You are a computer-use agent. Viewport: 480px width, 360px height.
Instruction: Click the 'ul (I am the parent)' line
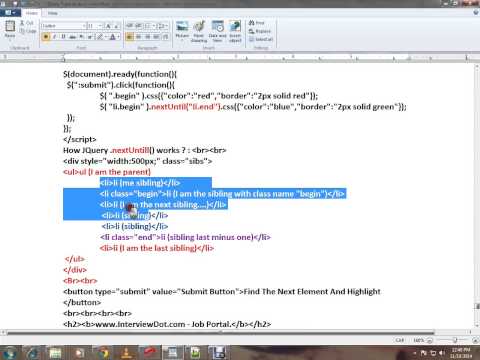(107, 172)
